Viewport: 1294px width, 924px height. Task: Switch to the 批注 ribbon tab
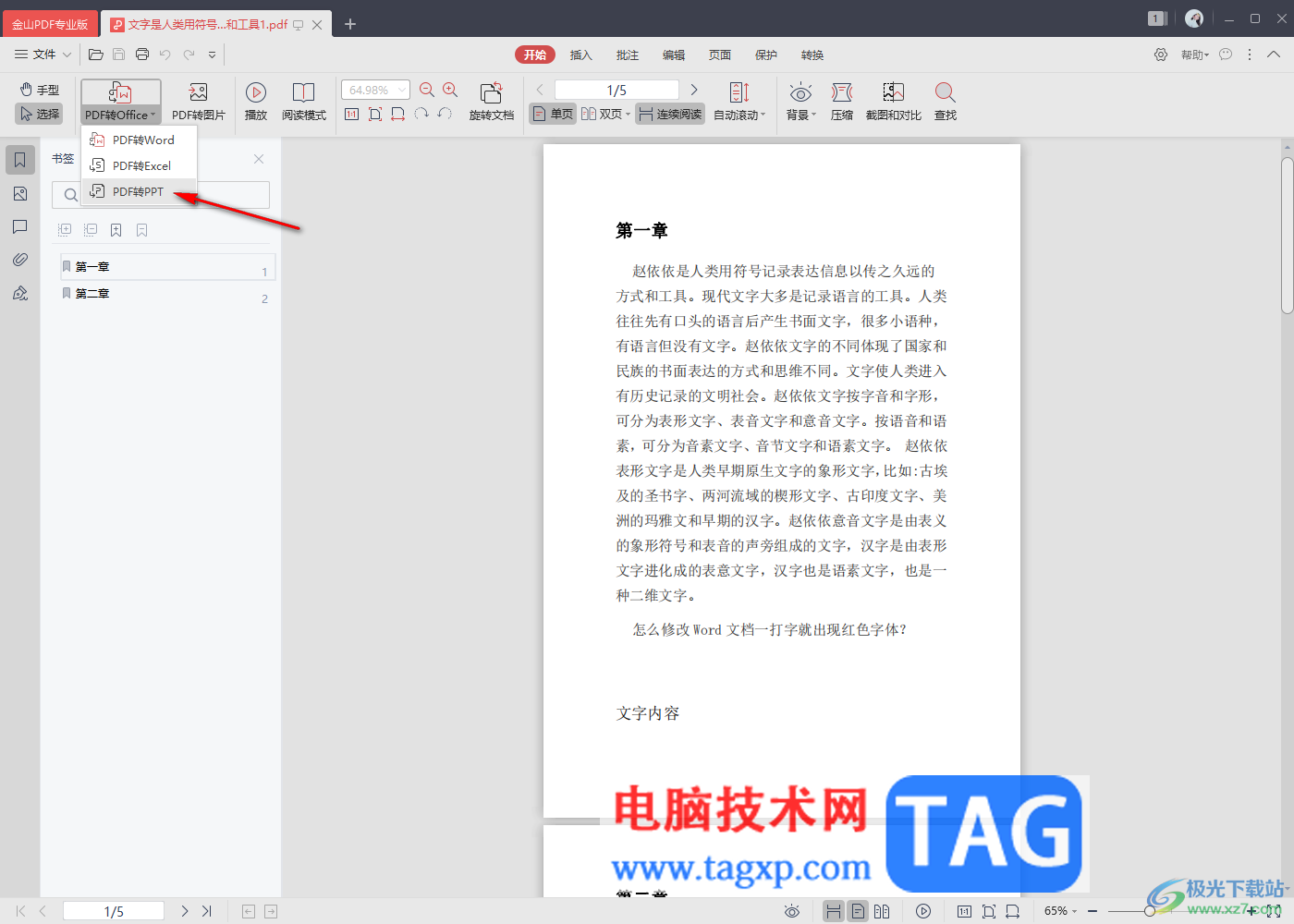click(x=627, y=55)
